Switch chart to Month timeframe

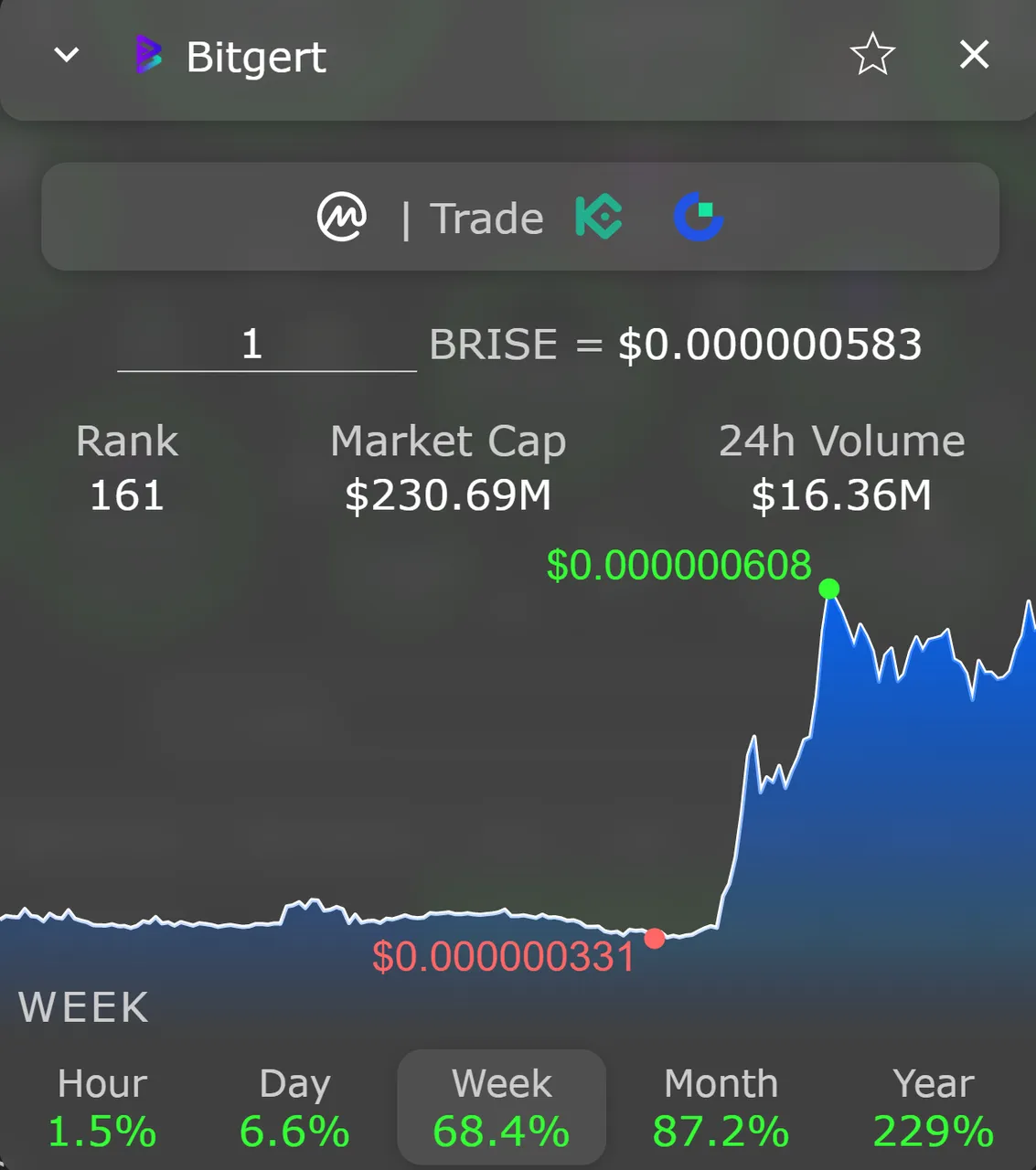[x=721, y=1108]
